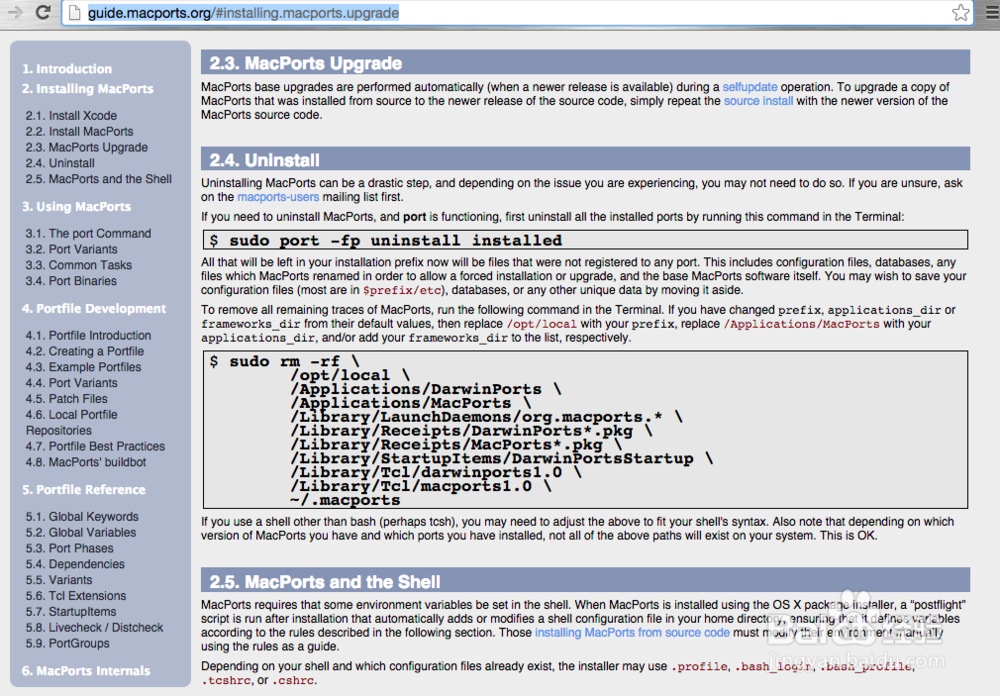
Task: Focus the guide.macports.org address bar
Action: point(517,13)
